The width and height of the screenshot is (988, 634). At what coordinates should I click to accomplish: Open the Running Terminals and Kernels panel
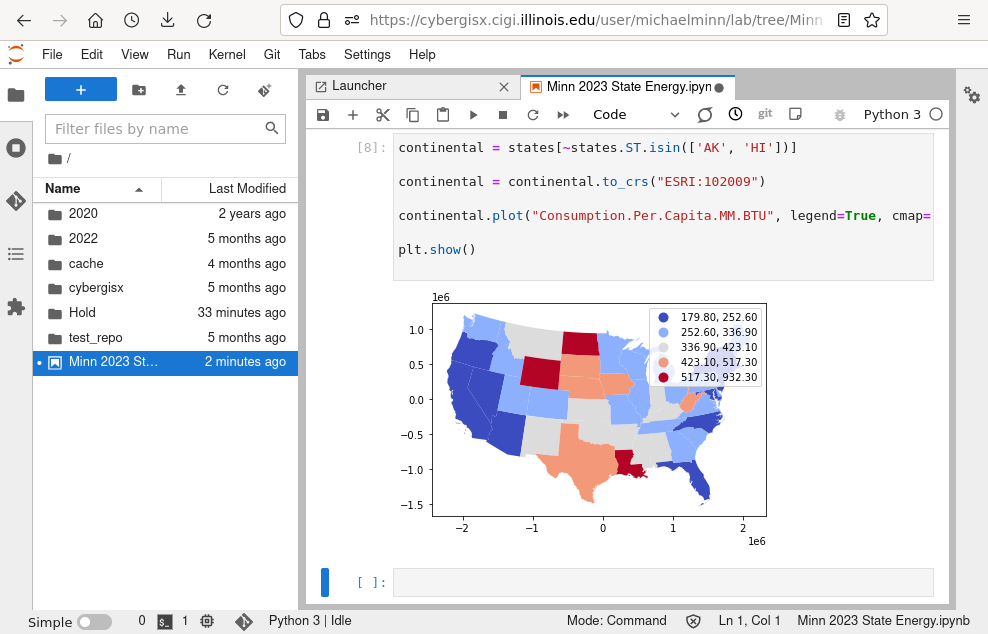[x=16, y=148]
